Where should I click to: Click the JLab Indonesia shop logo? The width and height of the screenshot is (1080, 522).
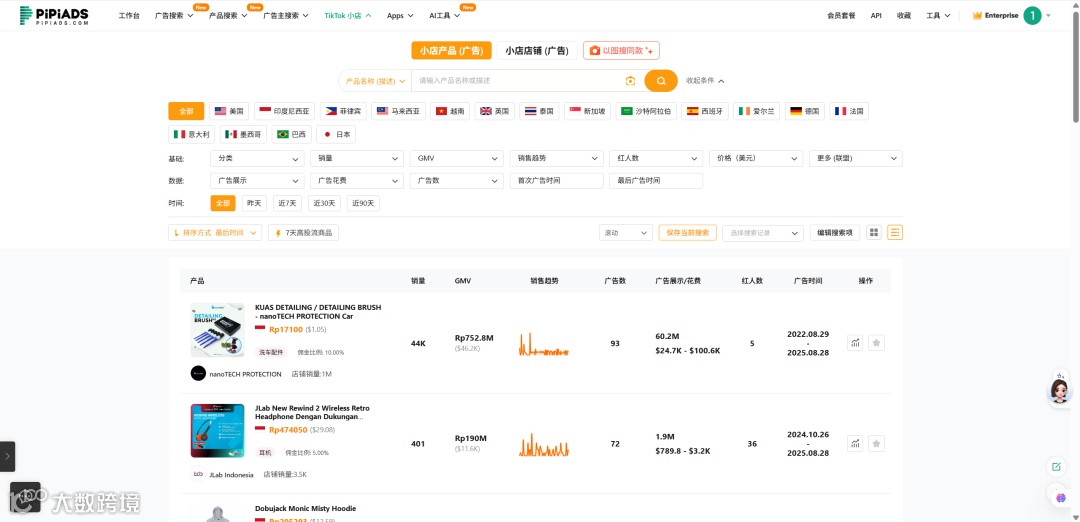pyautogui.click(x=198, y=474)
